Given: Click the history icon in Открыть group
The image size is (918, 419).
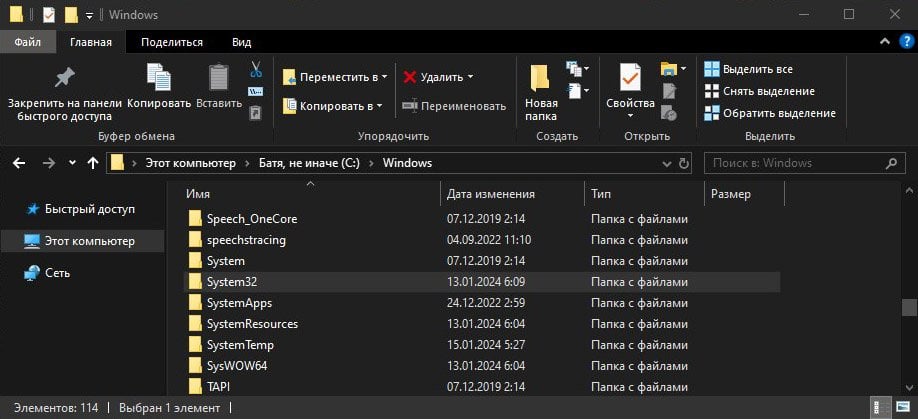Looking at the screenshot, I should (669, 112).
